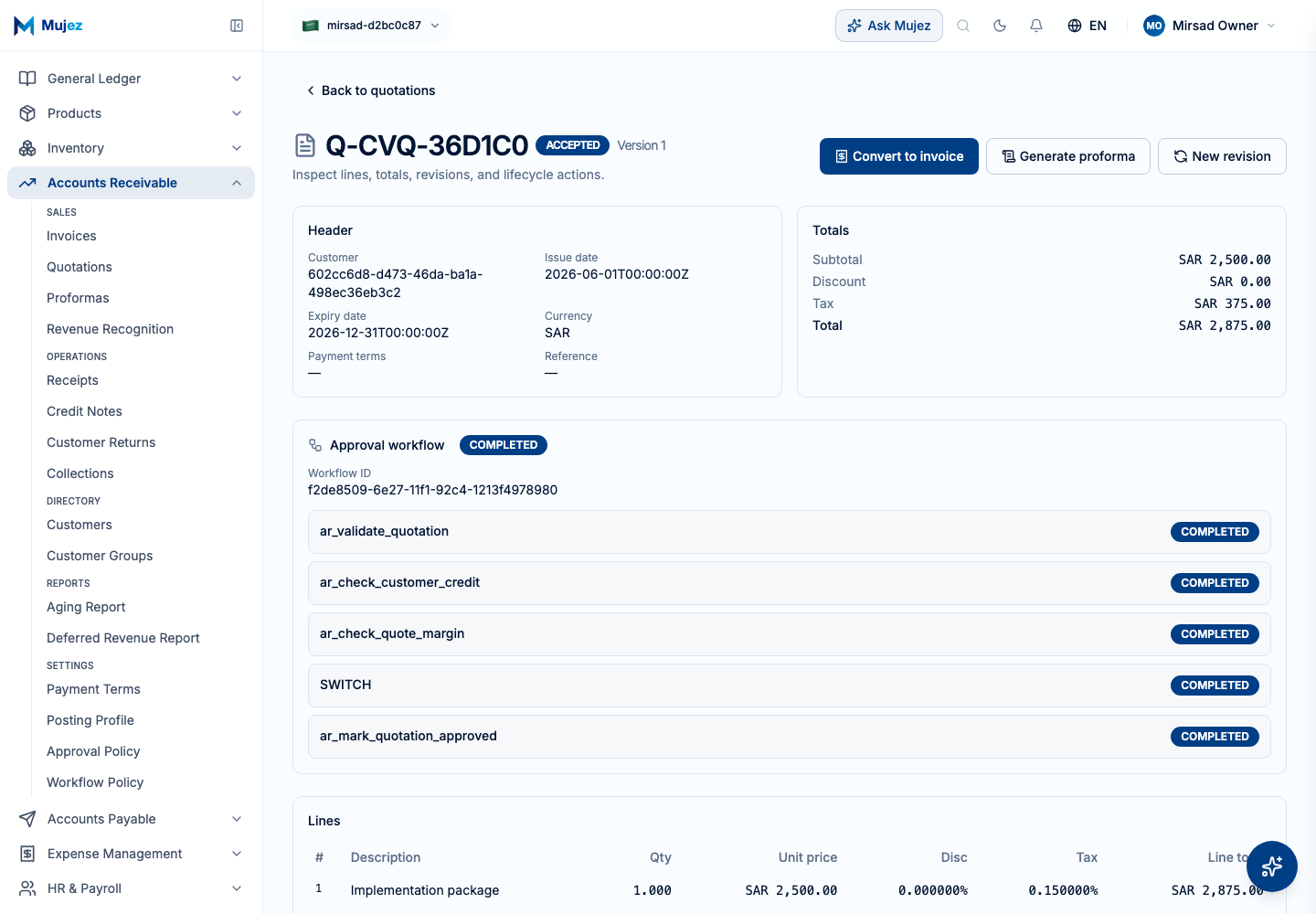1316x914 pixels.
Task: Click the General Ledger book icon
Action: coord(27,79)
